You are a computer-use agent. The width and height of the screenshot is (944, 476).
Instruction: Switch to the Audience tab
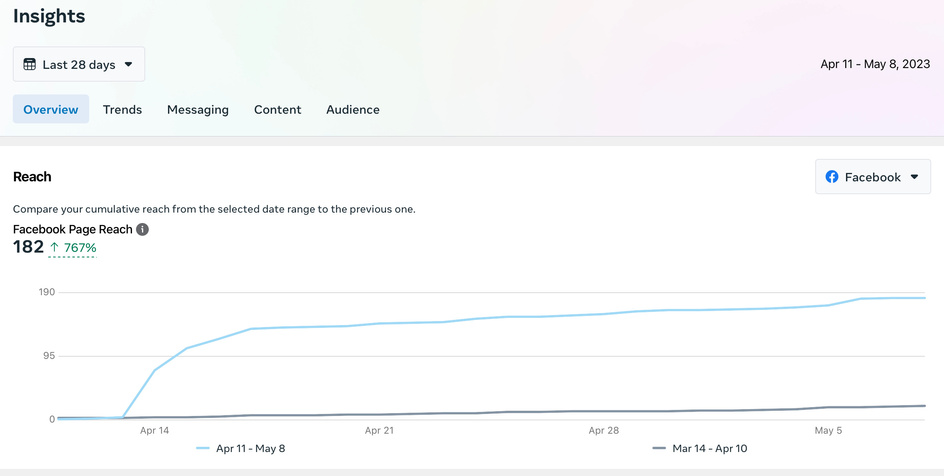pos(353,110)
